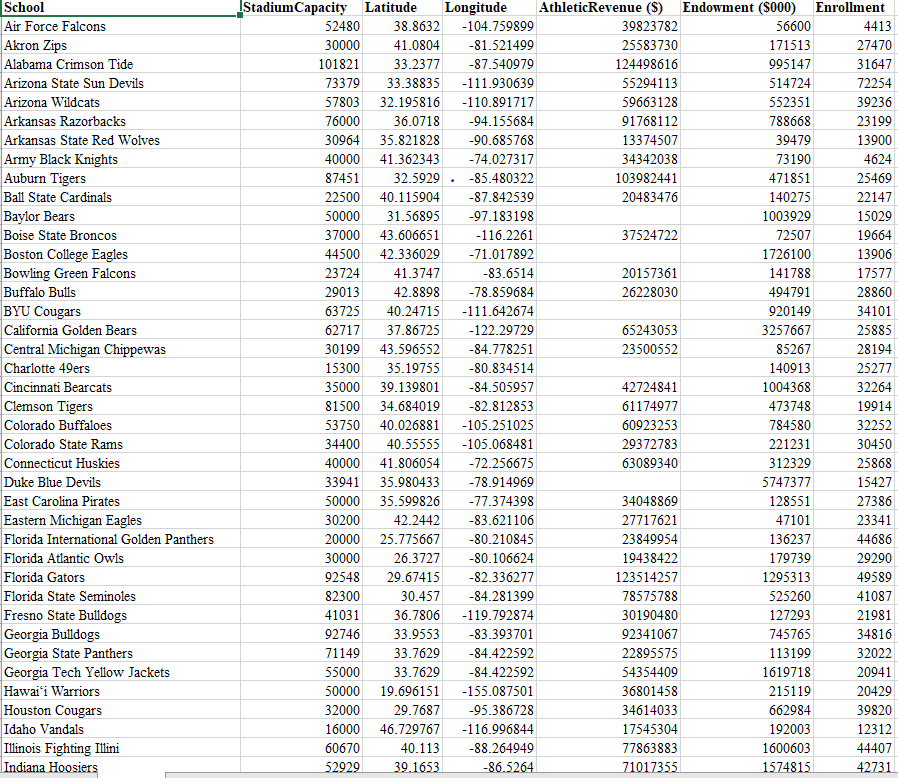Select empty AthleticRevenue cell for BYU Cougars
Viewport: 898px width, 778px height.
(608, 311)
